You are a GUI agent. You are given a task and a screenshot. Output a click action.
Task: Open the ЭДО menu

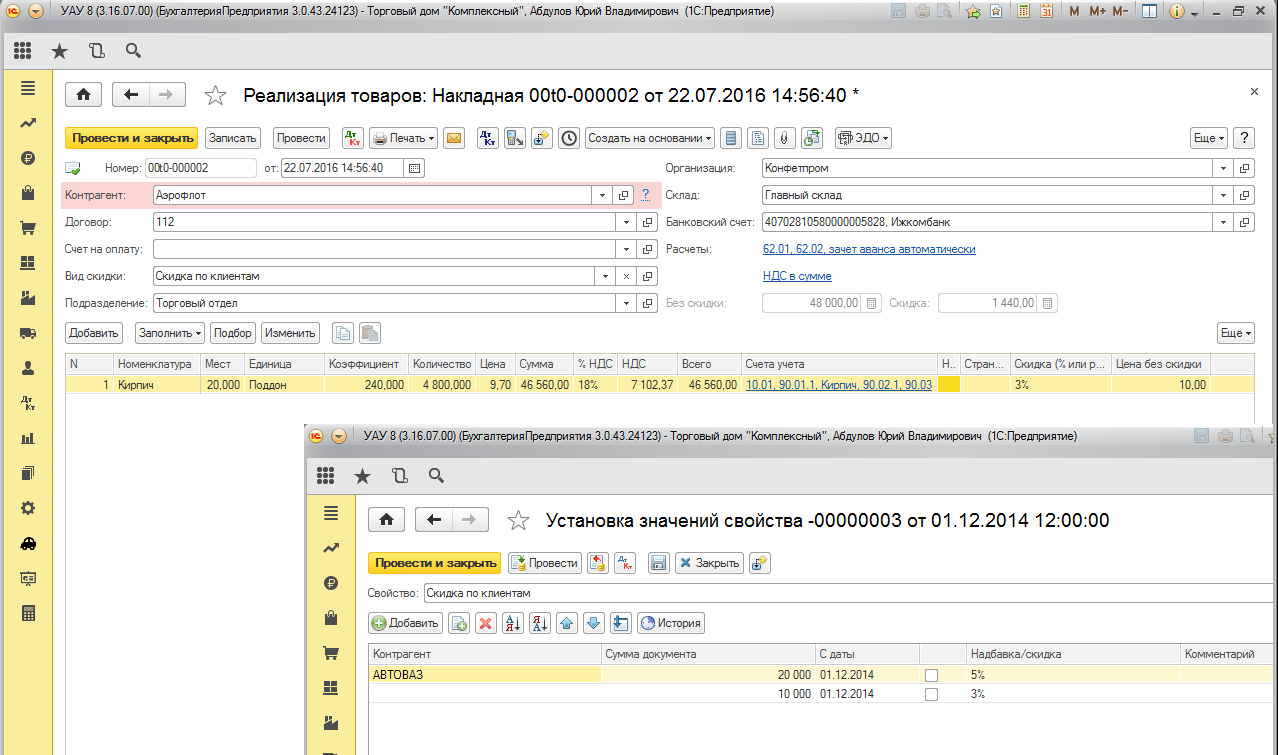click(863, 138)
